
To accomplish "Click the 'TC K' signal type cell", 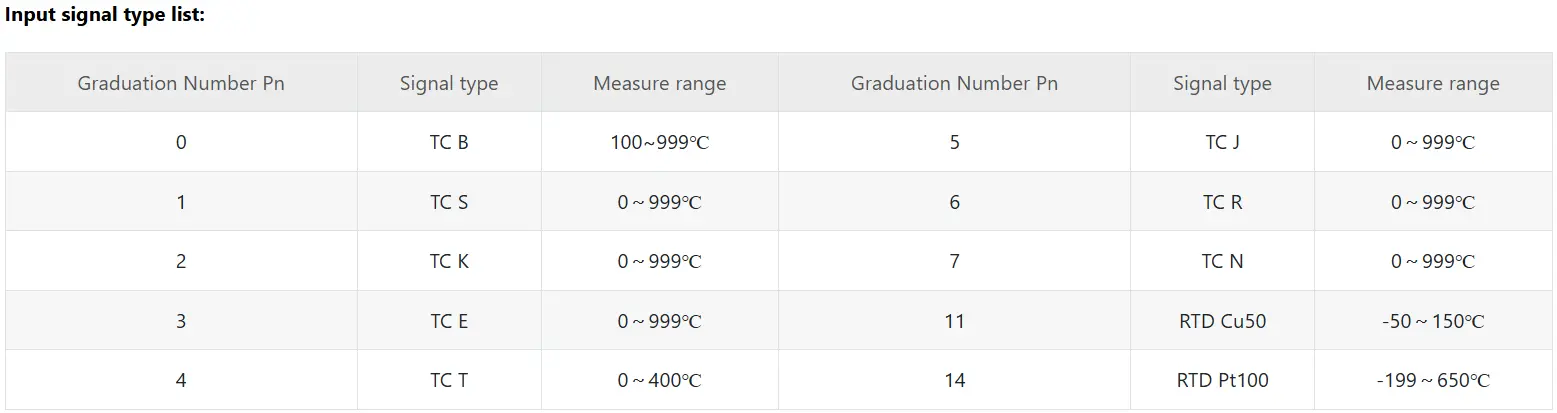I will tap(449, 261).
